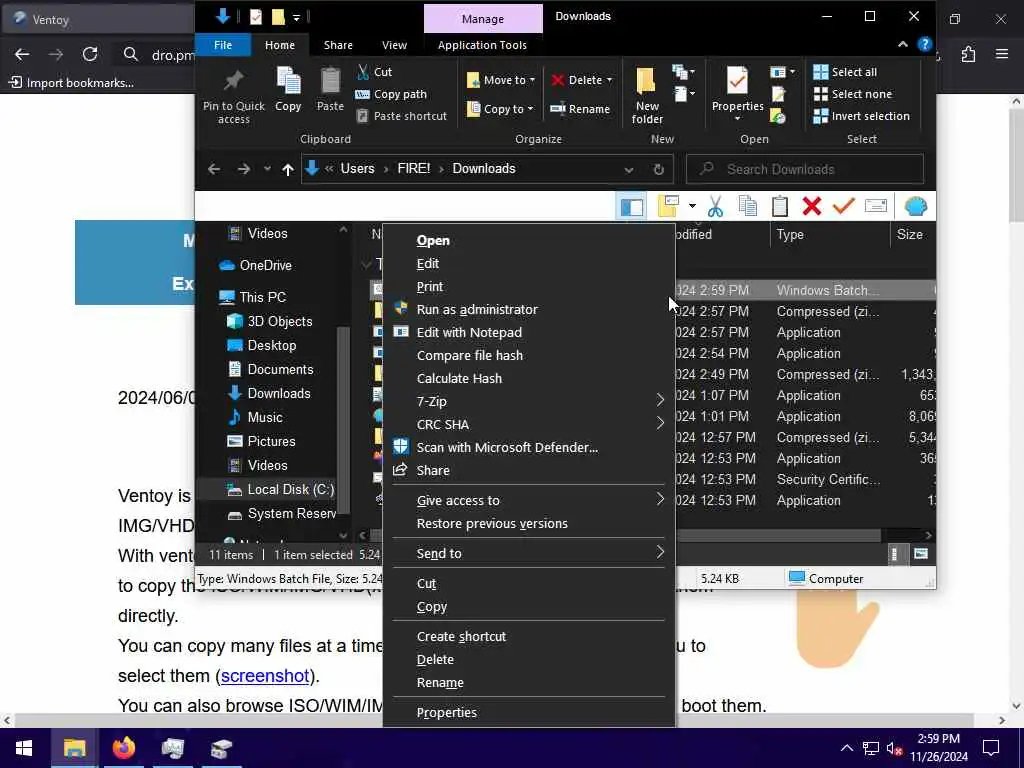Click the clipboard paste toolbar icon
This screenshot has height=768, width=1024.
click(x=780, y=206)
